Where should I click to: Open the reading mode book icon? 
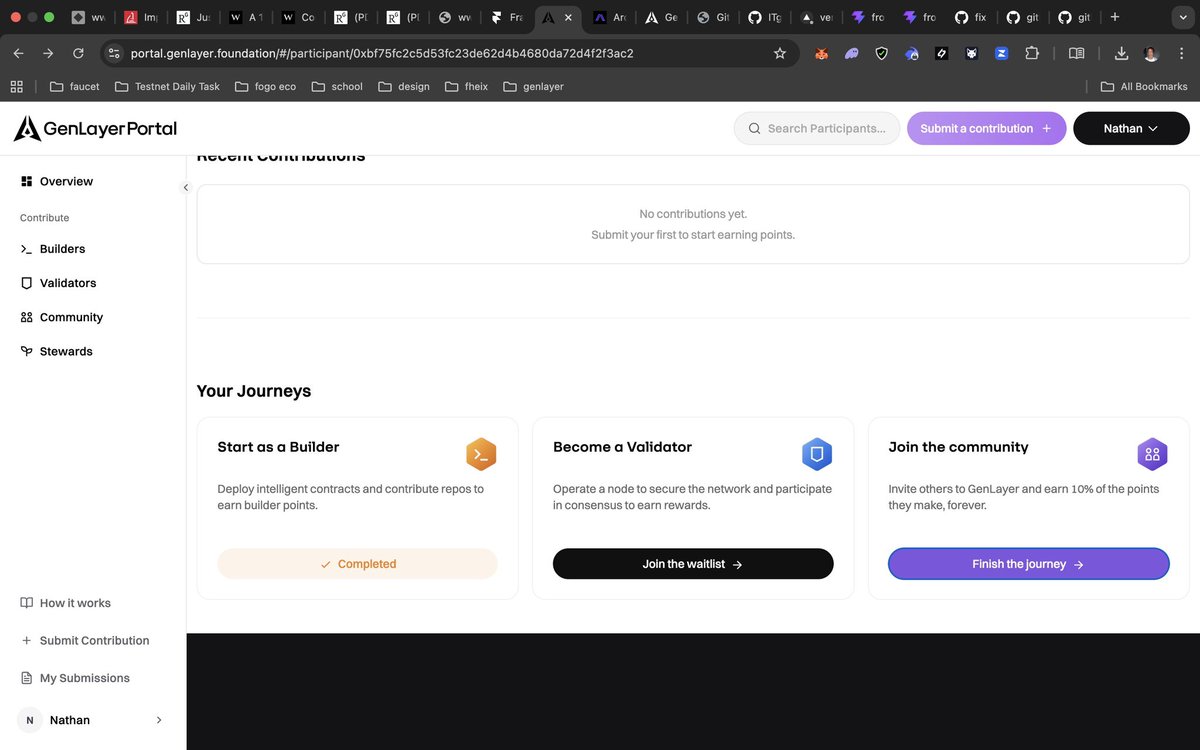[1076, 53]
